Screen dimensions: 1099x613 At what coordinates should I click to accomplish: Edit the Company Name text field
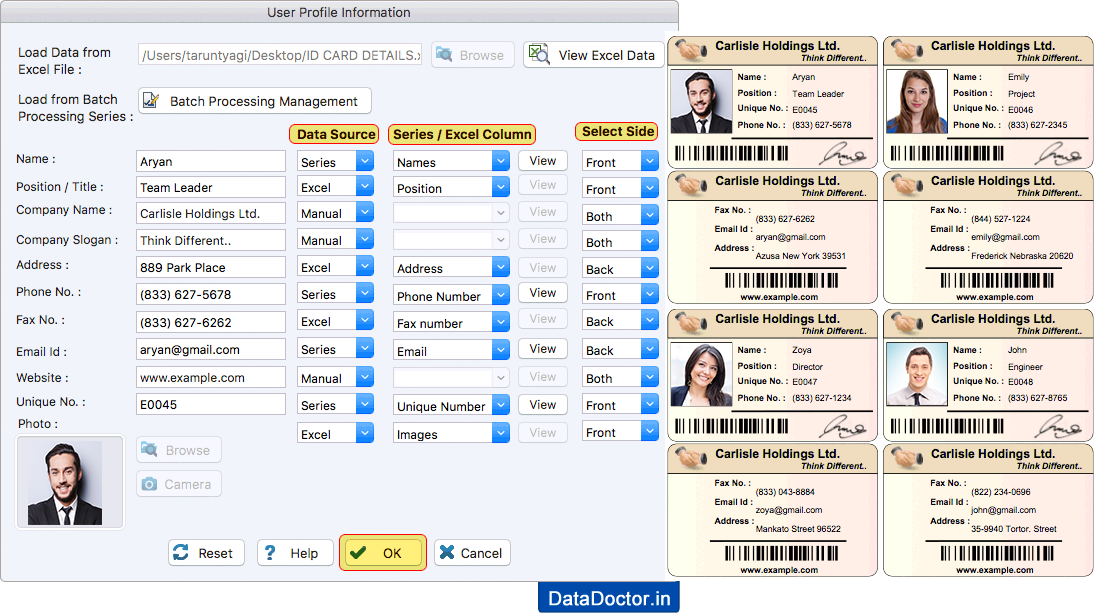(x=210, y=213)
